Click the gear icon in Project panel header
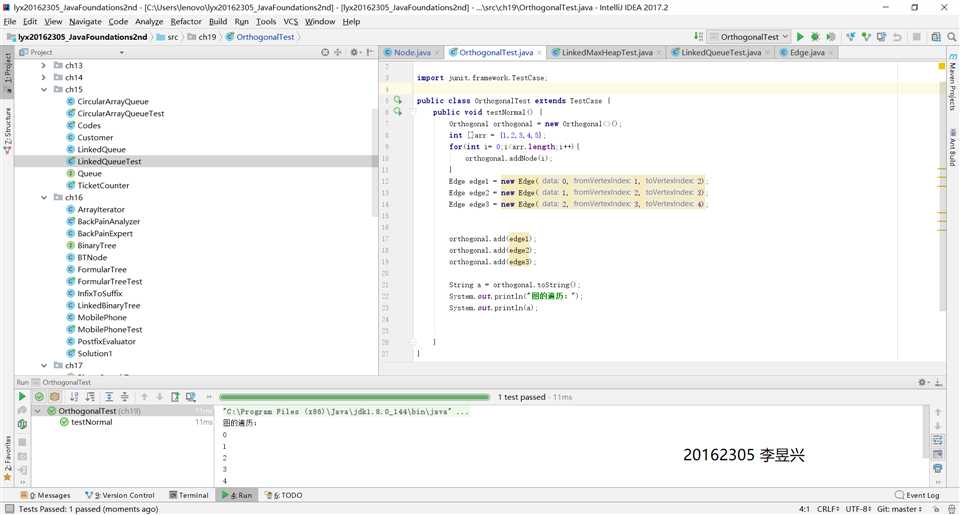Viewport: 960px width, 515px height. (354, 52)
